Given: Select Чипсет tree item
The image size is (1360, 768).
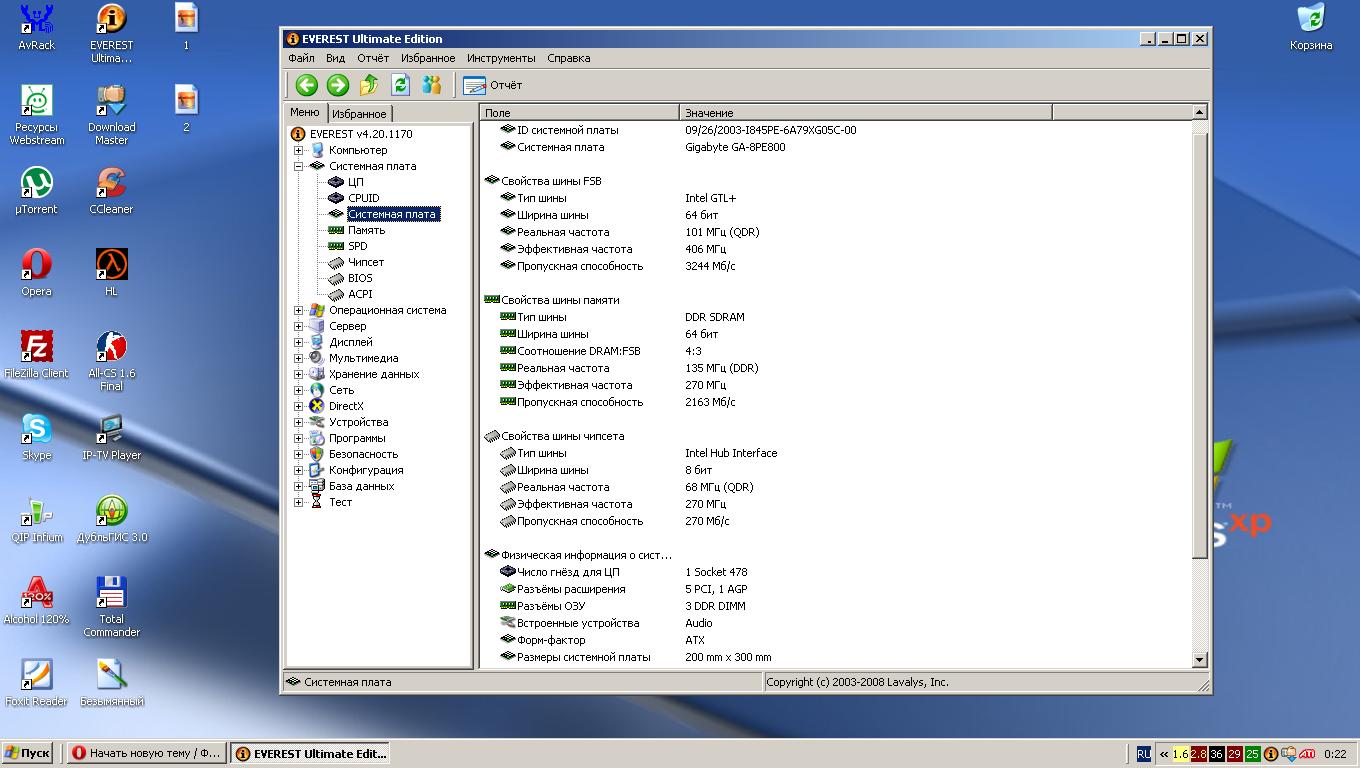Looking at the screenshot, I should [366, 262].
